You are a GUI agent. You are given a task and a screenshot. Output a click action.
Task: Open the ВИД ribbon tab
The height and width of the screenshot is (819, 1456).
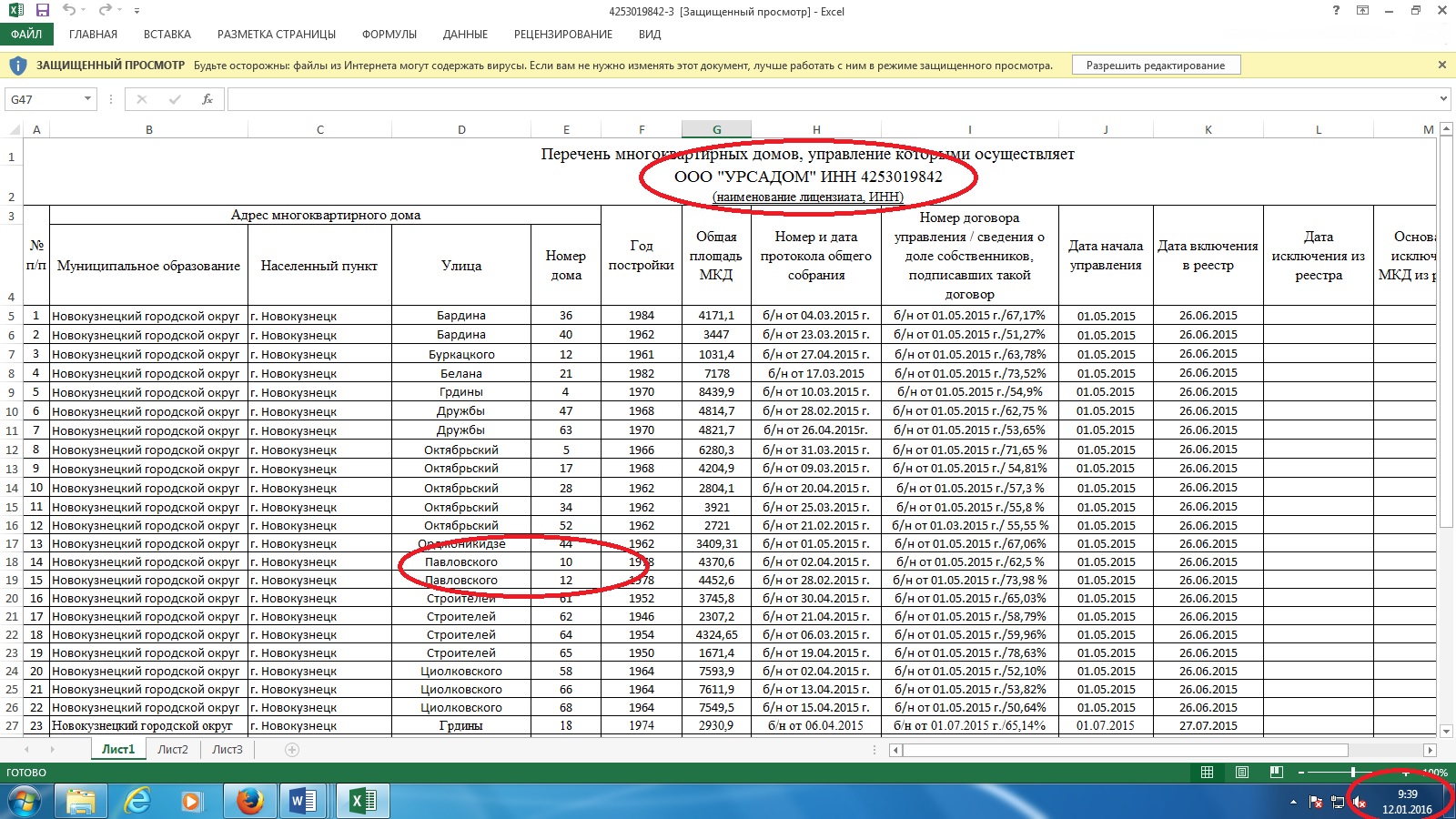tap(650, 35)
